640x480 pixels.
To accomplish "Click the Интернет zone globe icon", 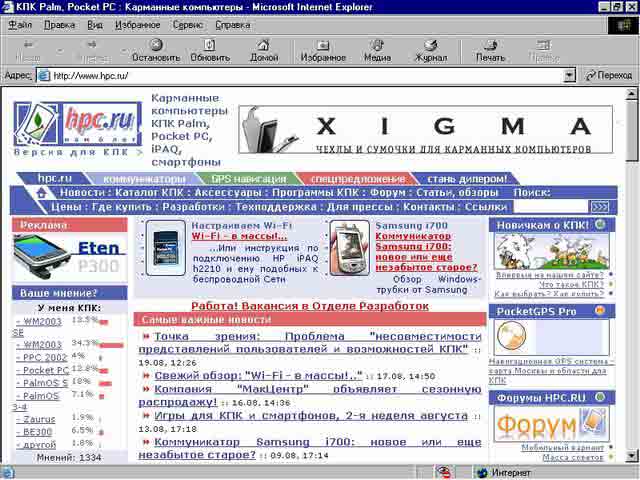I will [482, 473].
